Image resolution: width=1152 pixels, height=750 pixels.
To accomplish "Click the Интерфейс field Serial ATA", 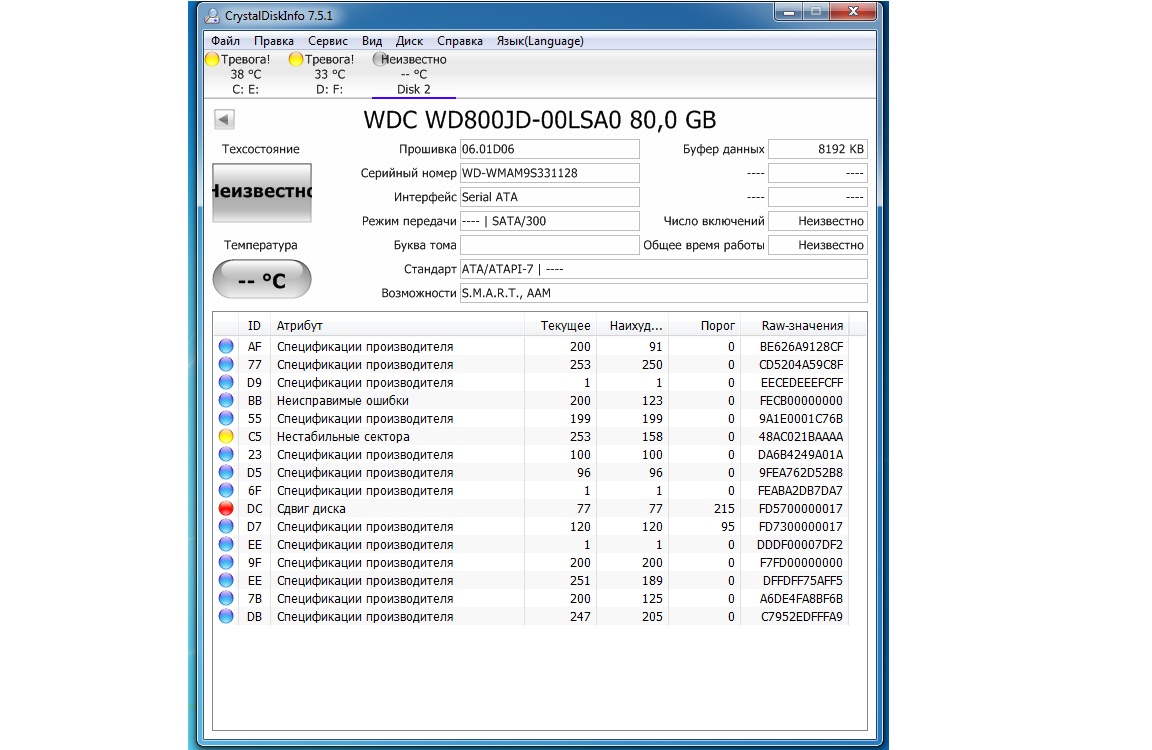I will point(550,197).
